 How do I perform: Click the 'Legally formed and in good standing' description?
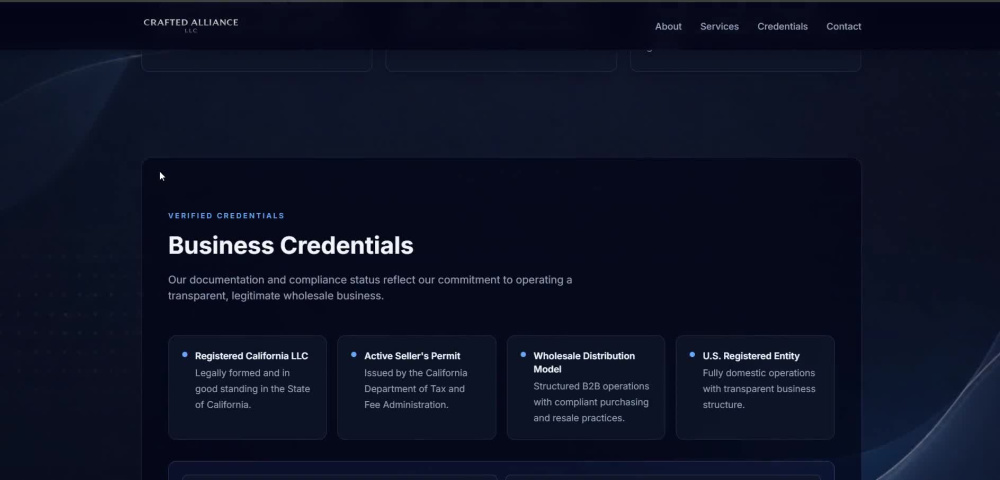point(253,389)
